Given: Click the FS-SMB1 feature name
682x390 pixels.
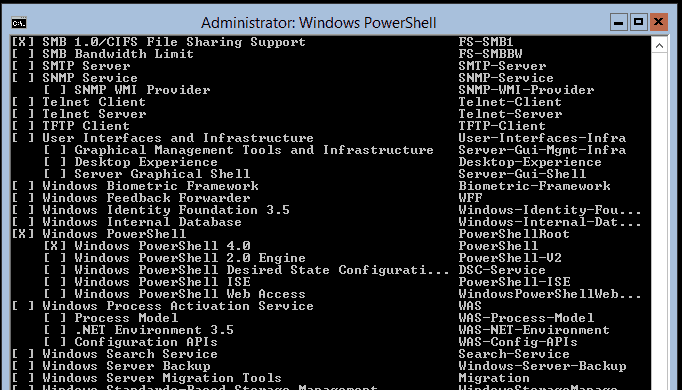Looking at the screenshot, I should [486, 42].
